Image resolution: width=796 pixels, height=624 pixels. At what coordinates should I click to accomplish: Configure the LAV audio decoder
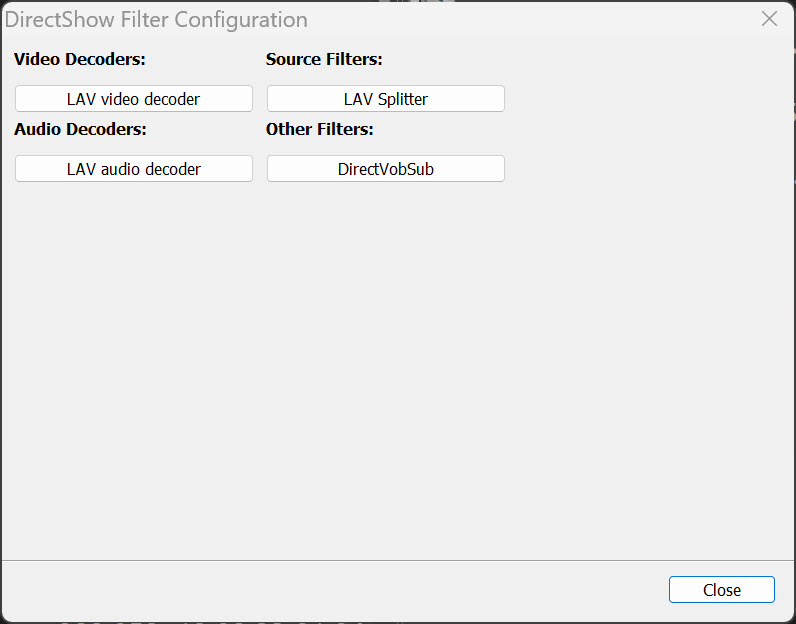pos(134,169)
